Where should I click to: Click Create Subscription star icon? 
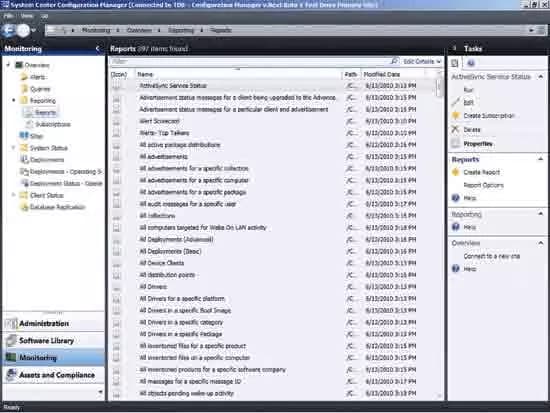coord(456,115)
